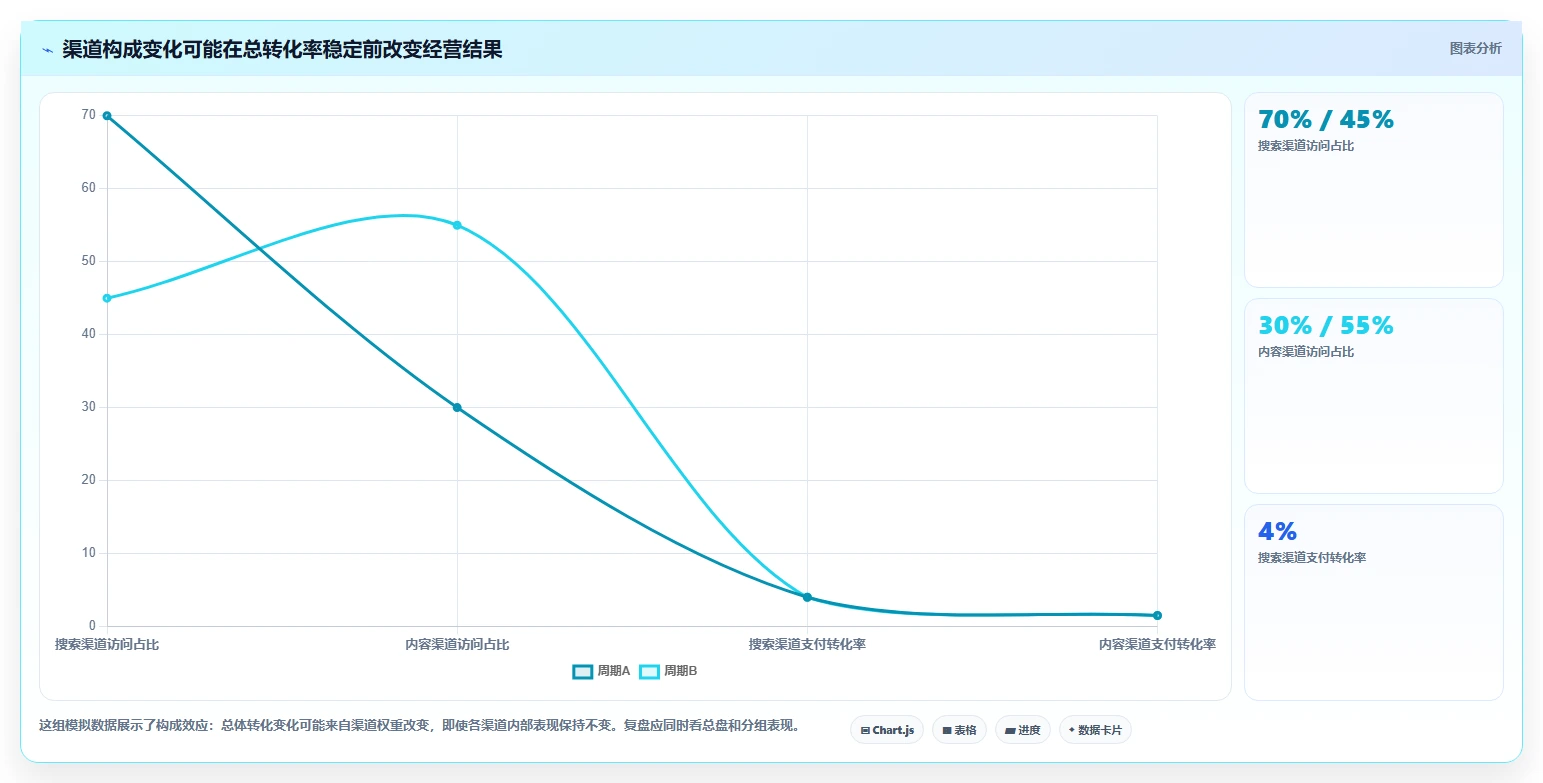Select the 周期B data point at 45
Image resolution: width=1543 pixels, height=783 pixels.
point(107,298)
